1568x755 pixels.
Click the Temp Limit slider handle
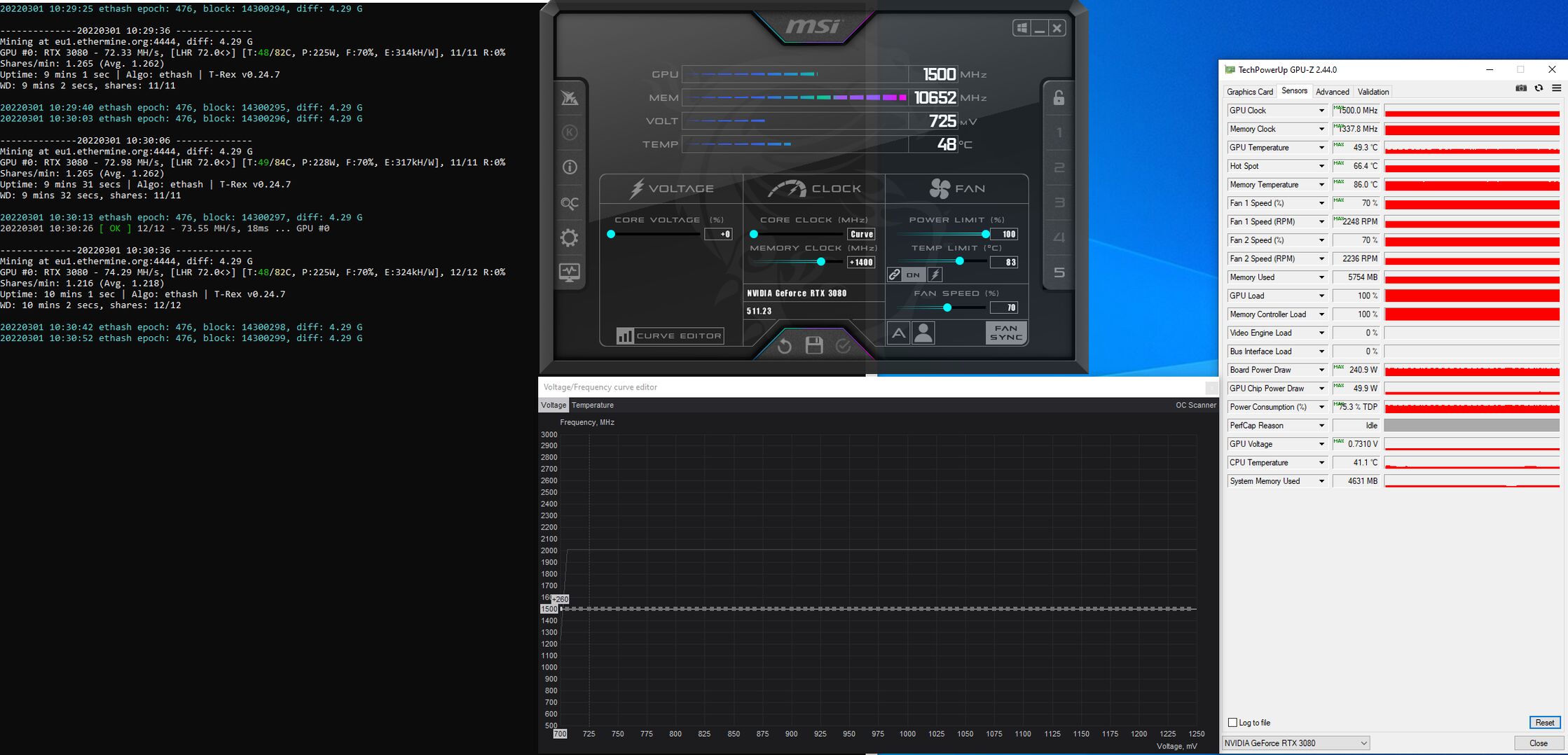pyautogui.click(x=960, y=261)
